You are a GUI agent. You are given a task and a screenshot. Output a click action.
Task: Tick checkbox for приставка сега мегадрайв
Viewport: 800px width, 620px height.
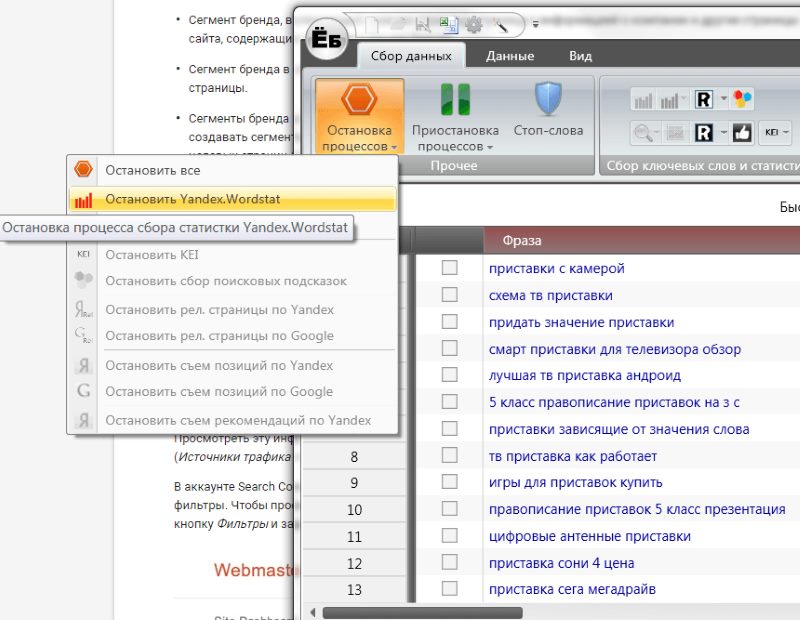click(x=449, y=588)
